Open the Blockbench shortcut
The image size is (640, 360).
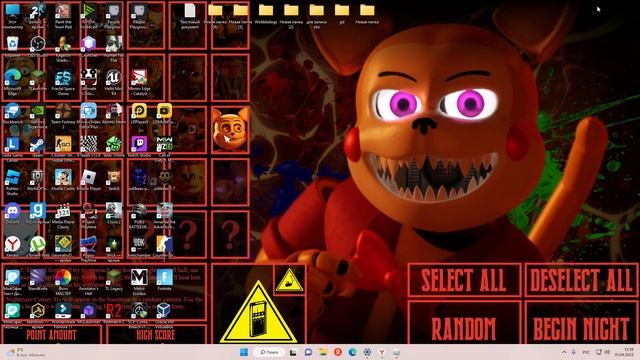(x=12, y=111)
